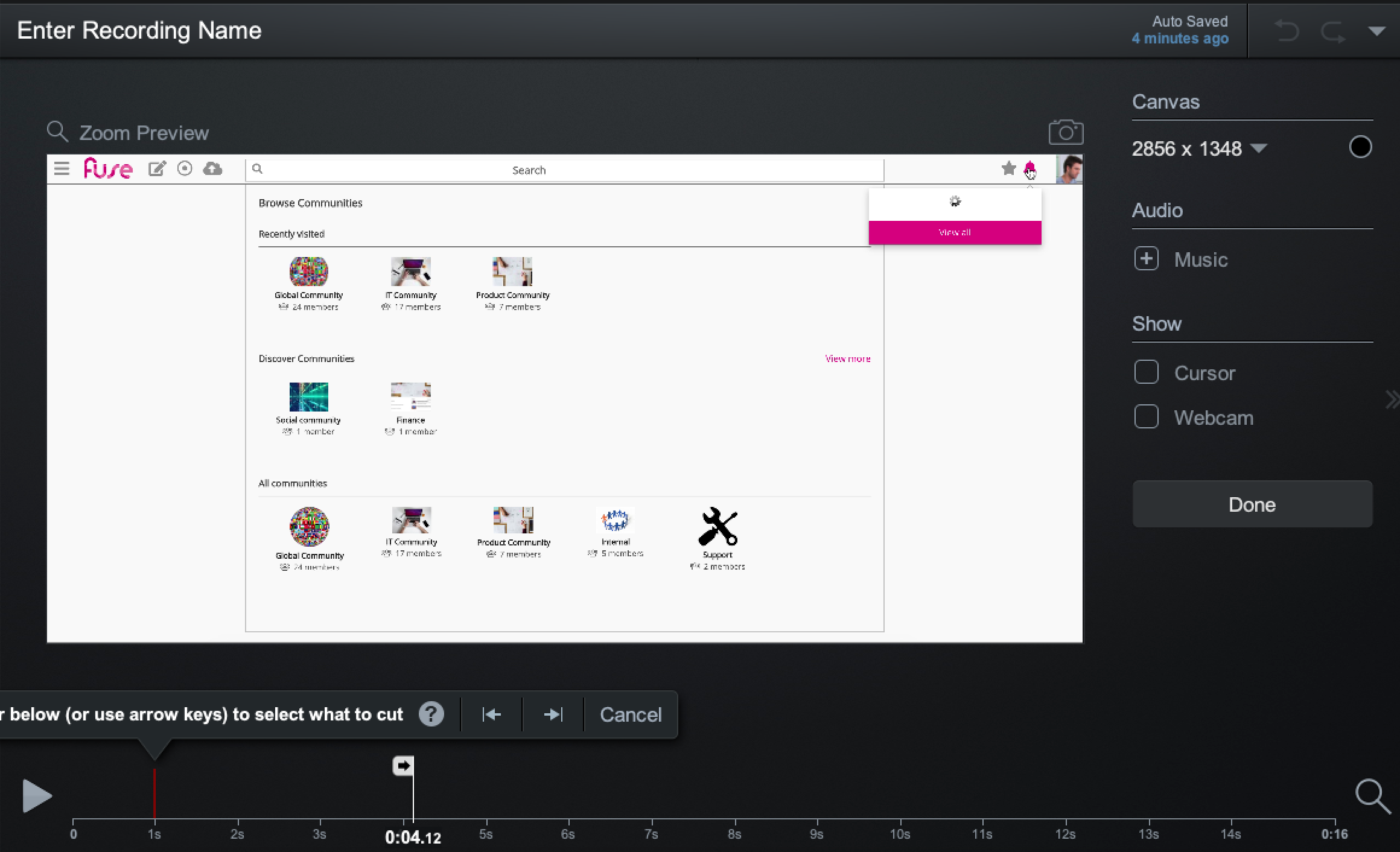
Task: Select 'View all' in the notifications popup
Action: click(x=955, y=232)
